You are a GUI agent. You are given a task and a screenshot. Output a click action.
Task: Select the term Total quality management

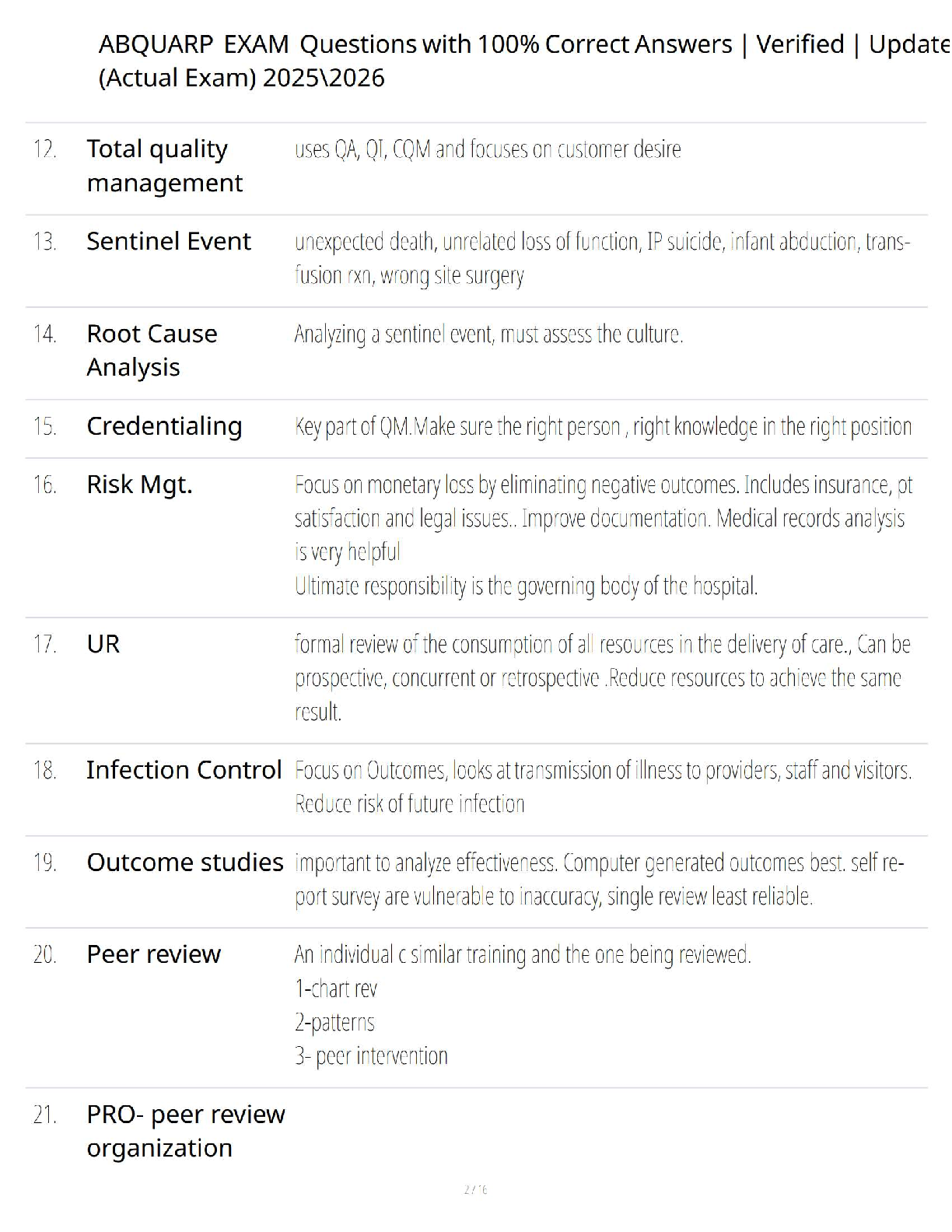click(x=164, y=166)
